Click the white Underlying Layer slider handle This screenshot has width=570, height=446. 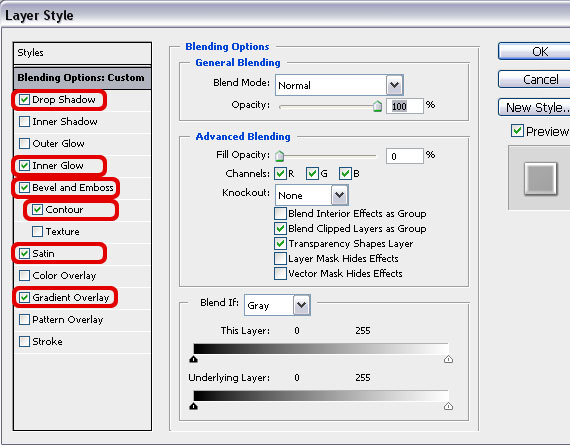(448, 406)
